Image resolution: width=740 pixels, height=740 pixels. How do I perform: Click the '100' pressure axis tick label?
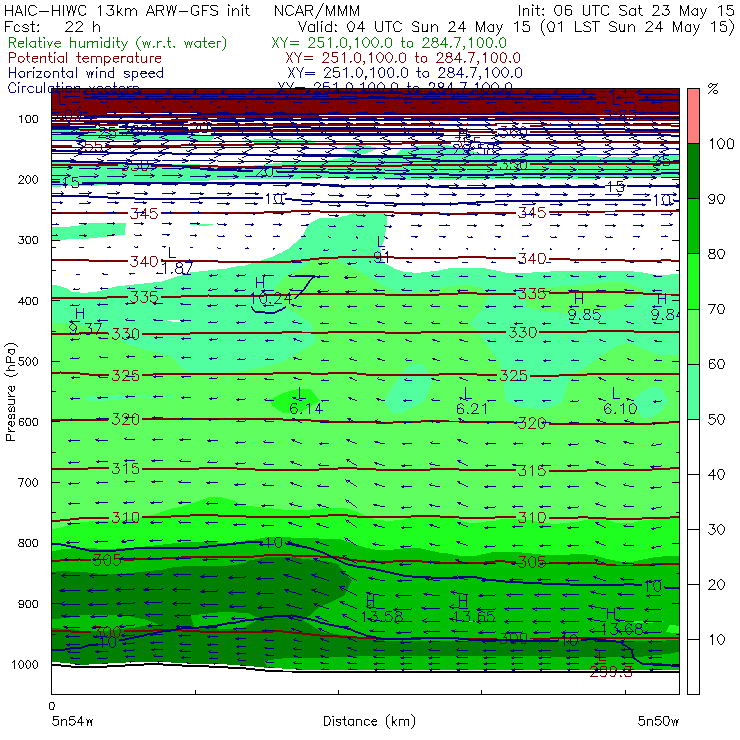tap(28, 119)
